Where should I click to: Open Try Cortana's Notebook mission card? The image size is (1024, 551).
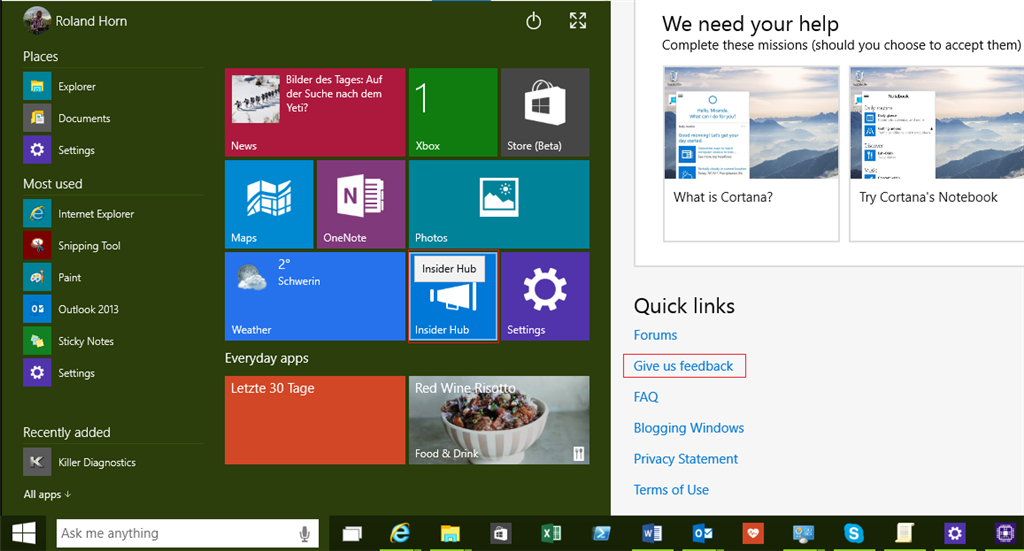936,154
